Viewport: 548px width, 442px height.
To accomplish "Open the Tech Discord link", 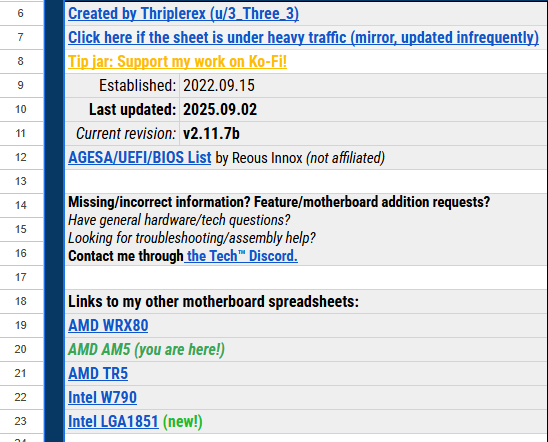I will pyautogui.click(x=241, y=256).
